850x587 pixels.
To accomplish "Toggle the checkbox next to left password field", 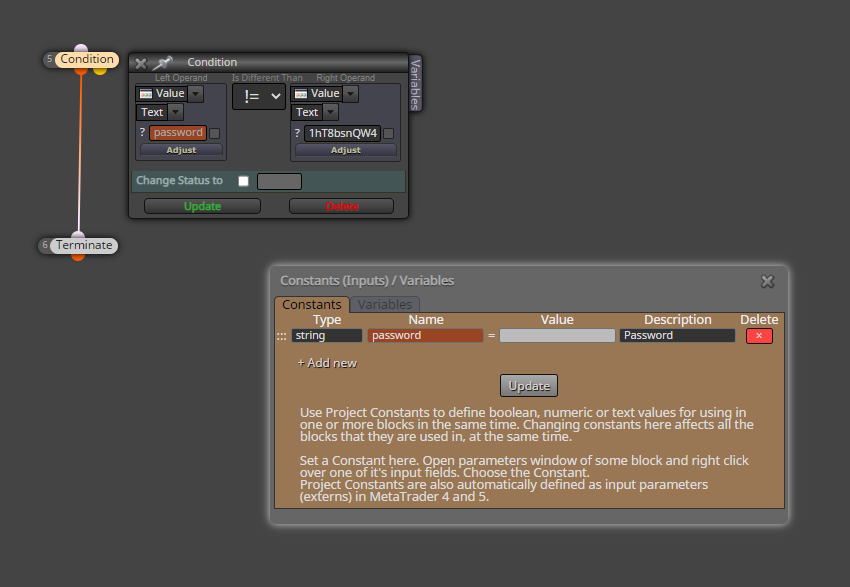I will point(215,133).
